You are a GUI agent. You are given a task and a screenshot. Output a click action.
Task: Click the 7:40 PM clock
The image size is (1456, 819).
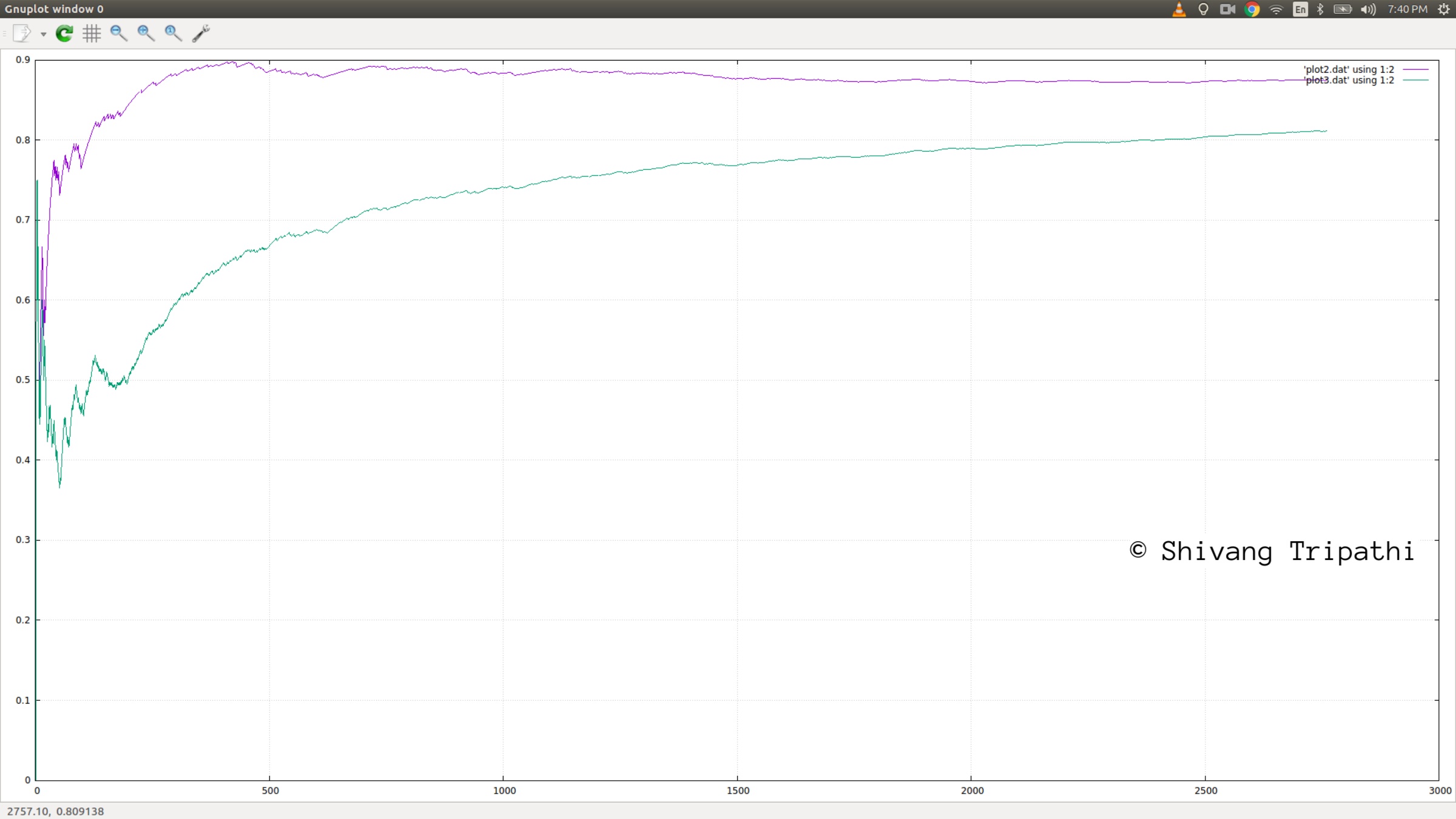[1407, 9]
